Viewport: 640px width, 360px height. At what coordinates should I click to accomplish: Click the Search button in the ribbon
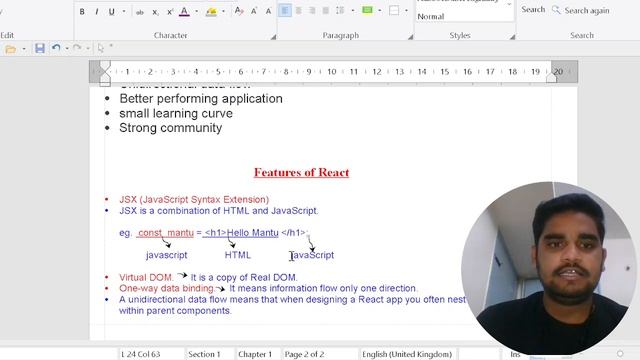533,9
